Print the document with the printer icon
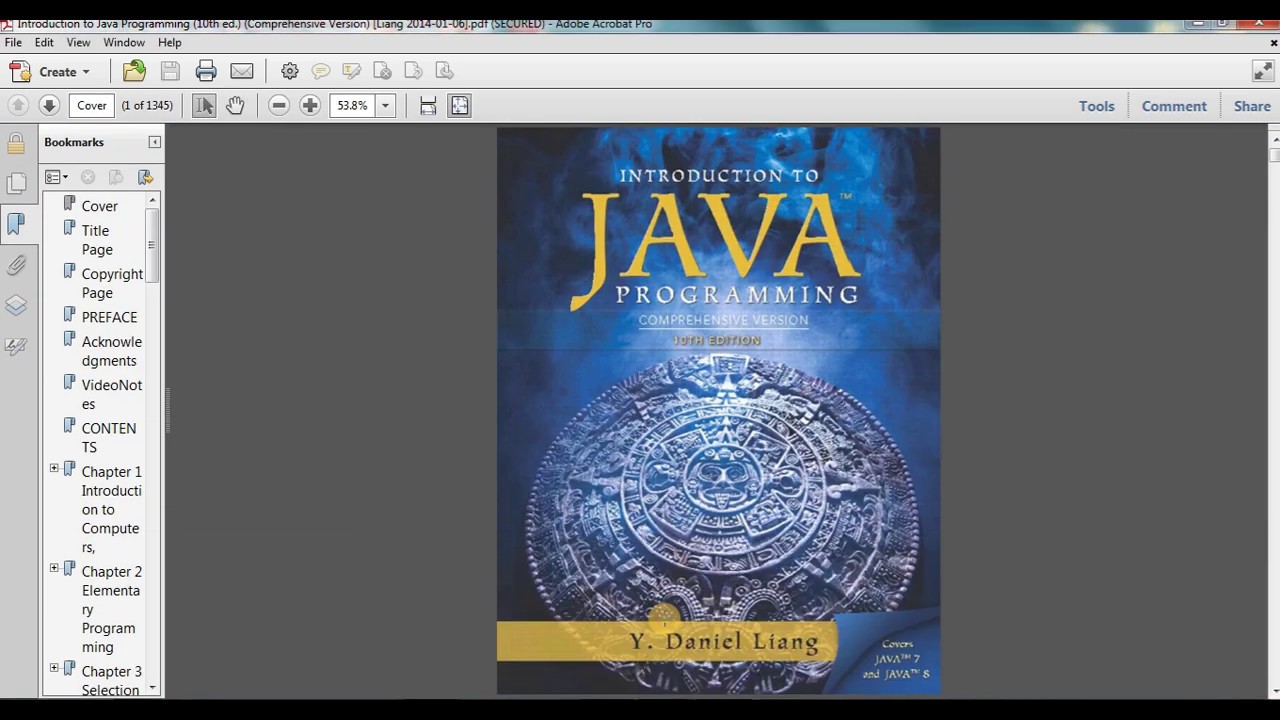1280x720 pixels. [206, 71]
